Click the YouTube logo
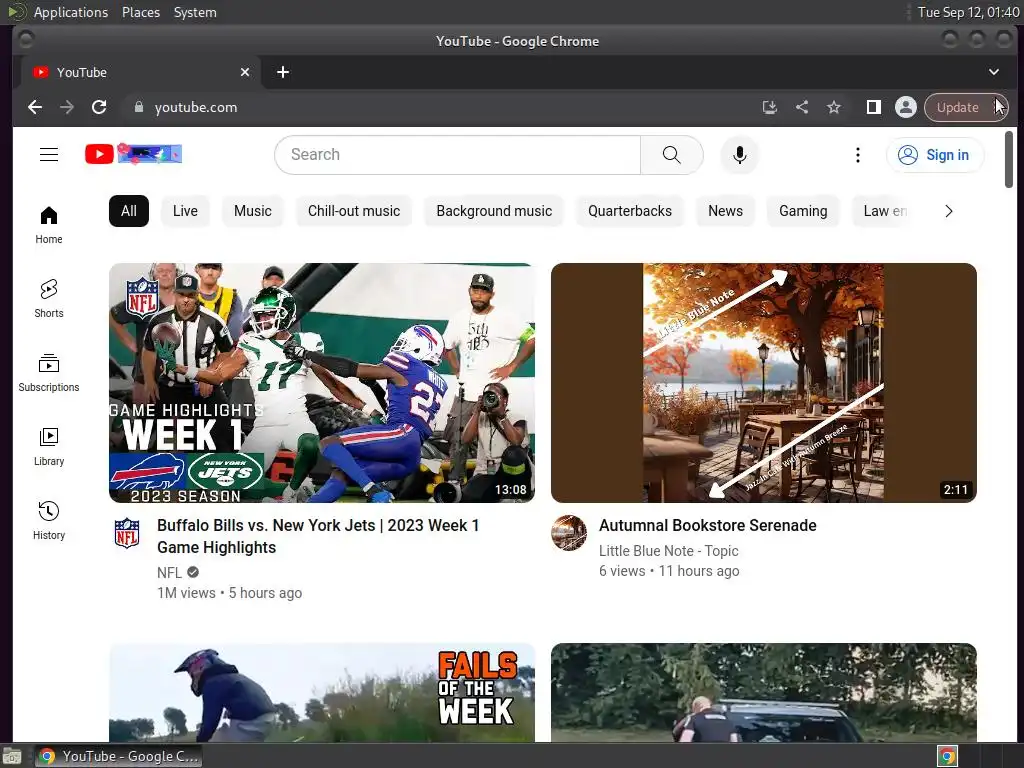The width and height of the screenshot is (1024, 768). click(133, 154)
